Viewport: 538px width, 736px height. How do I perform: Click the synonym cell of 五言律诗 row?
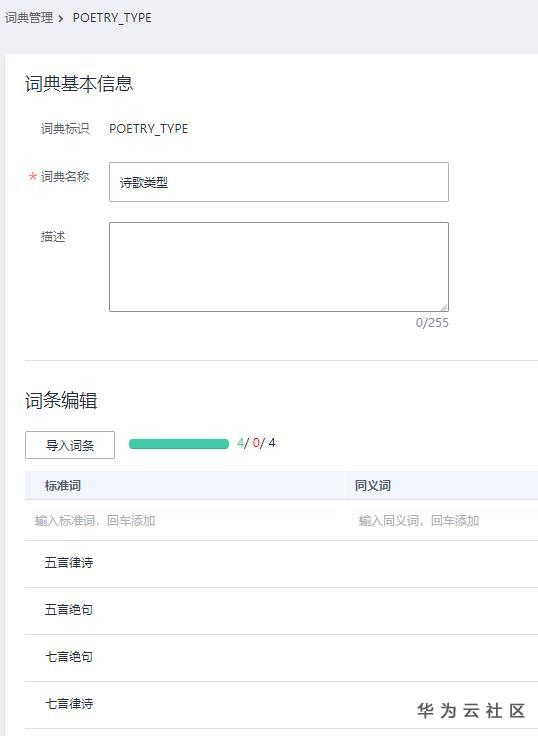[441, 563]
